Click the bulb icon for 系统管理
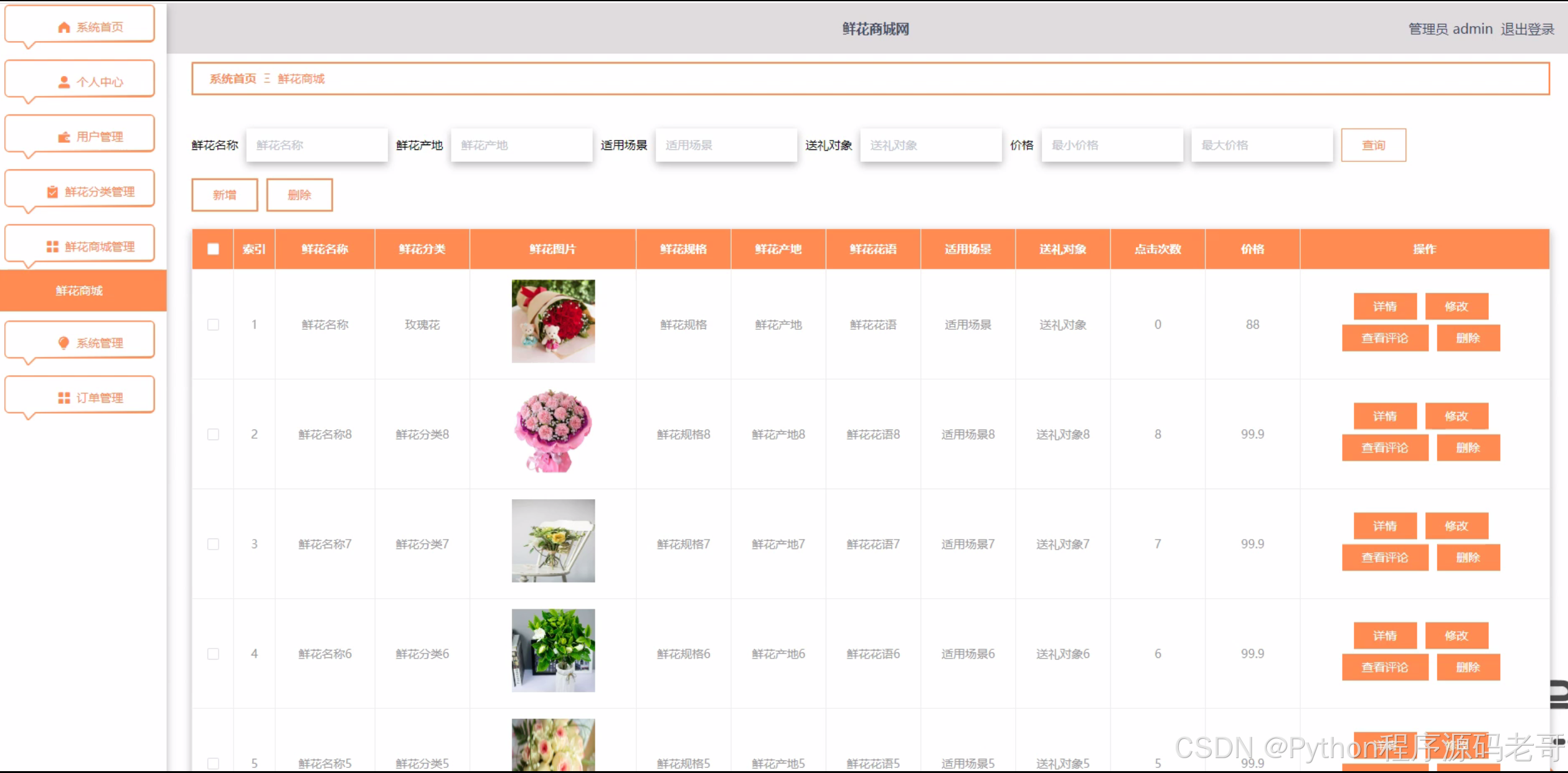 (64, 343)
